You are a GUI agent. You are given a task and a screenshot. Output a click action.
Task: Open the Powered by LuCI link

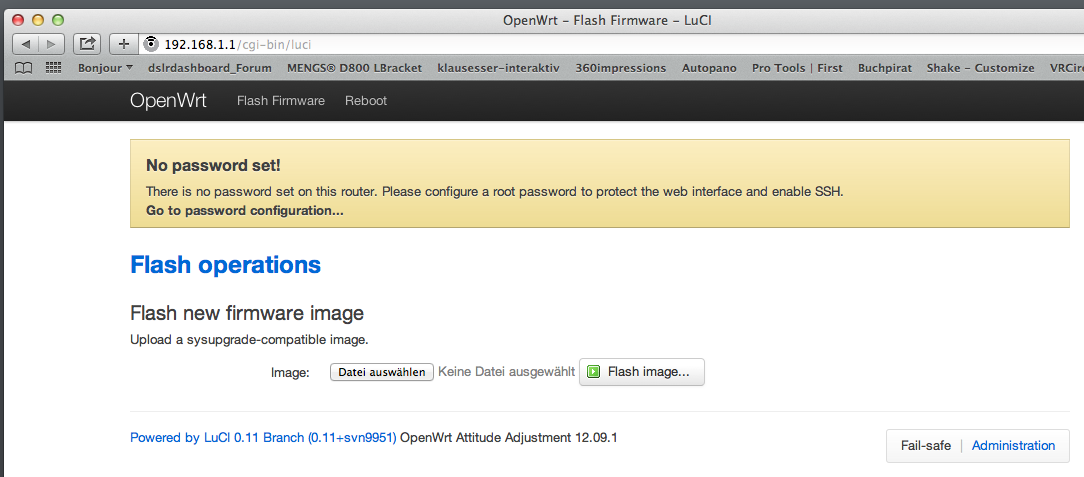[x=263, y=438]
